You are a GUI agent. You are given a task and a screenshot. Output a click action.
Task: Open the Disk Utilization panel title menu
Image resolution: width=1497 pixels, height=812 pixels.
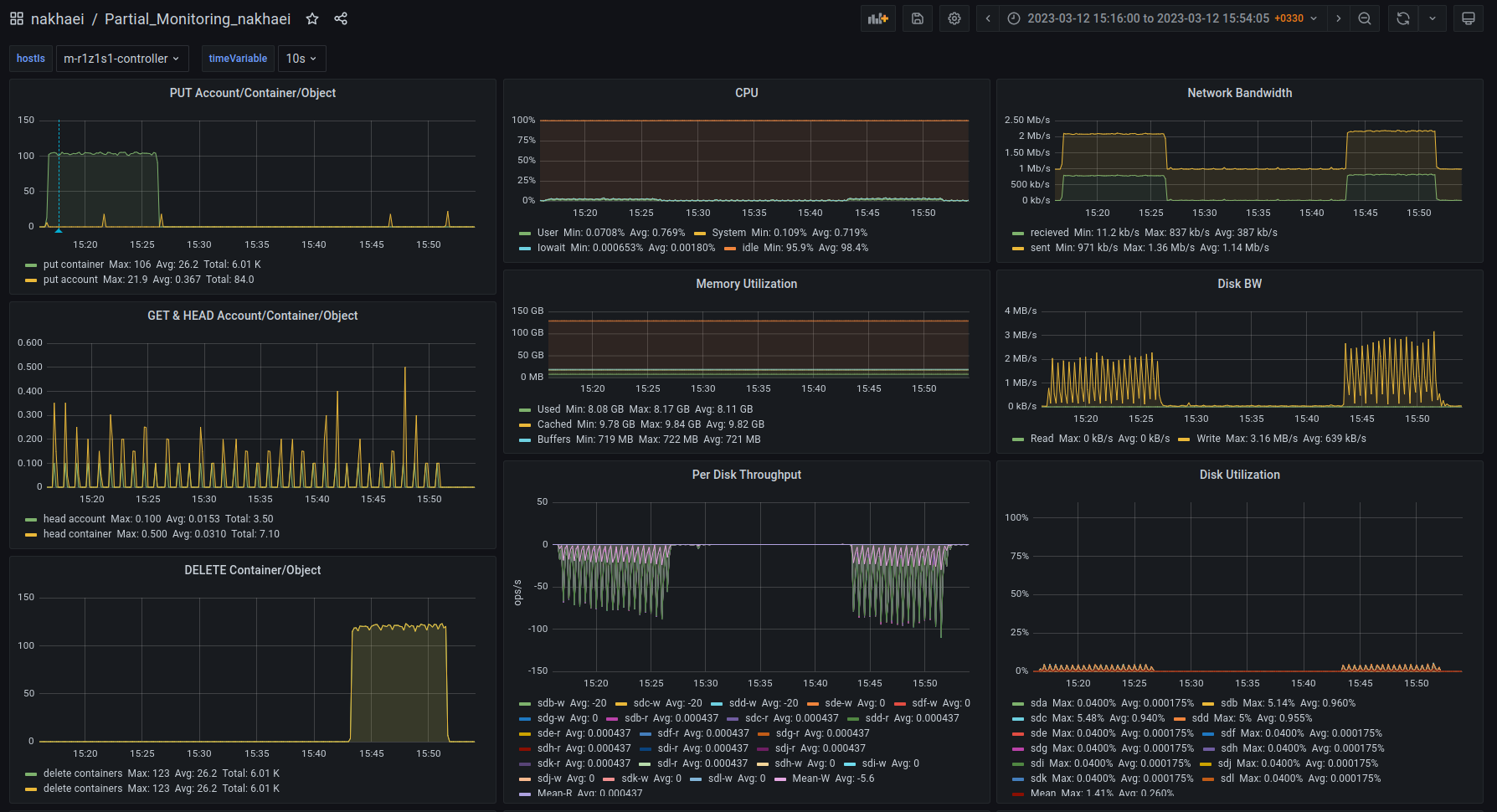pos(1239,475)
